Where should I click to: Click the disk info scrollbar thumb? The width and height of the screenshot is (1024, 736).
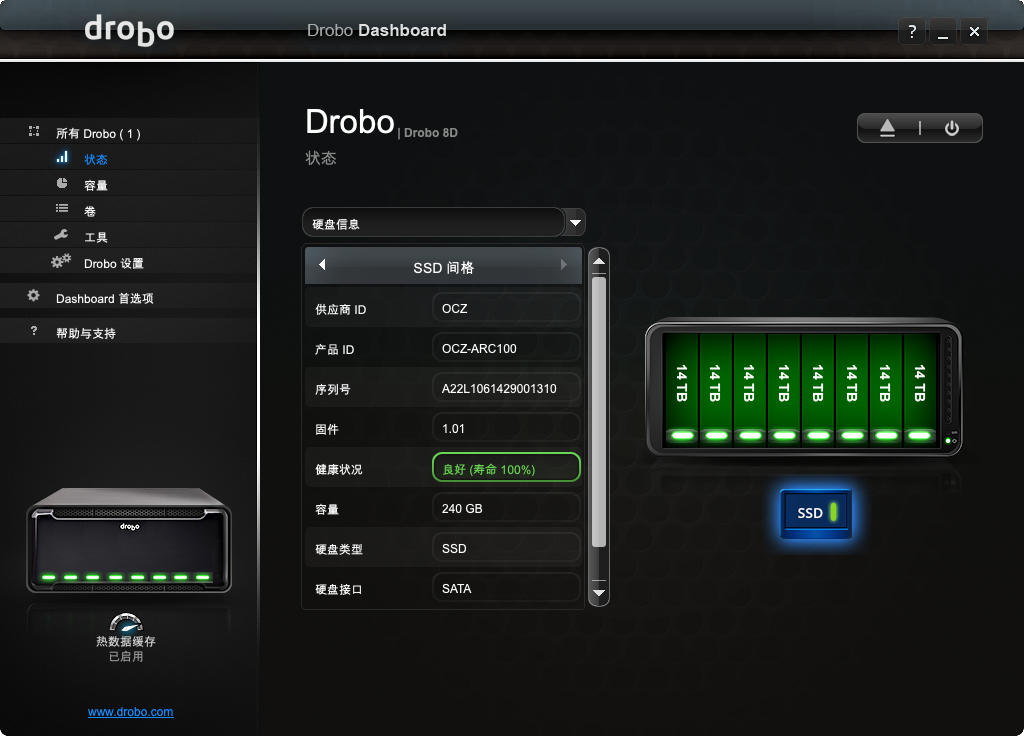[x=599, y=412]
